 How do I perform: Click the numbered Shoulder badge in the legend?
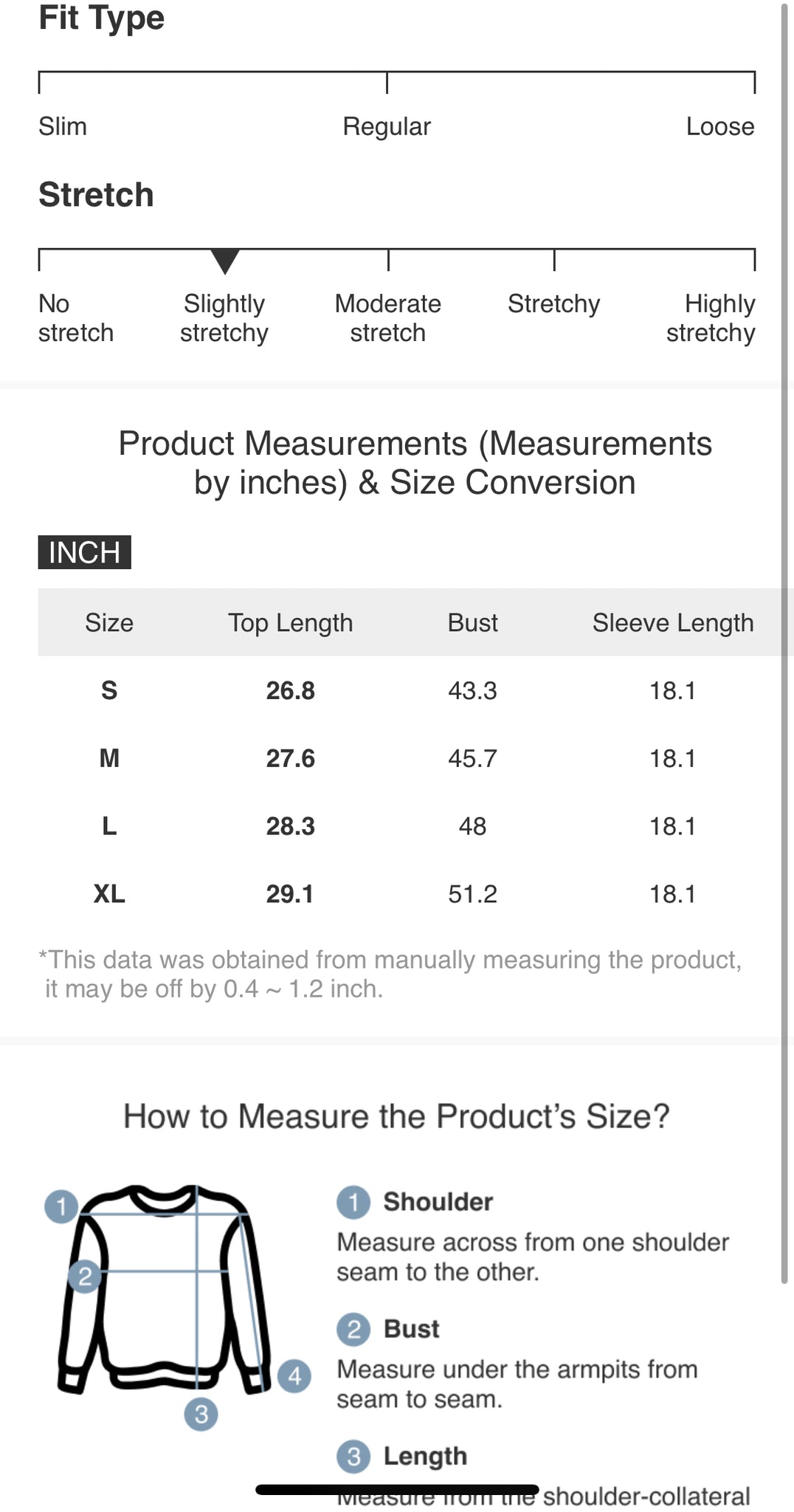(353, 1202)
